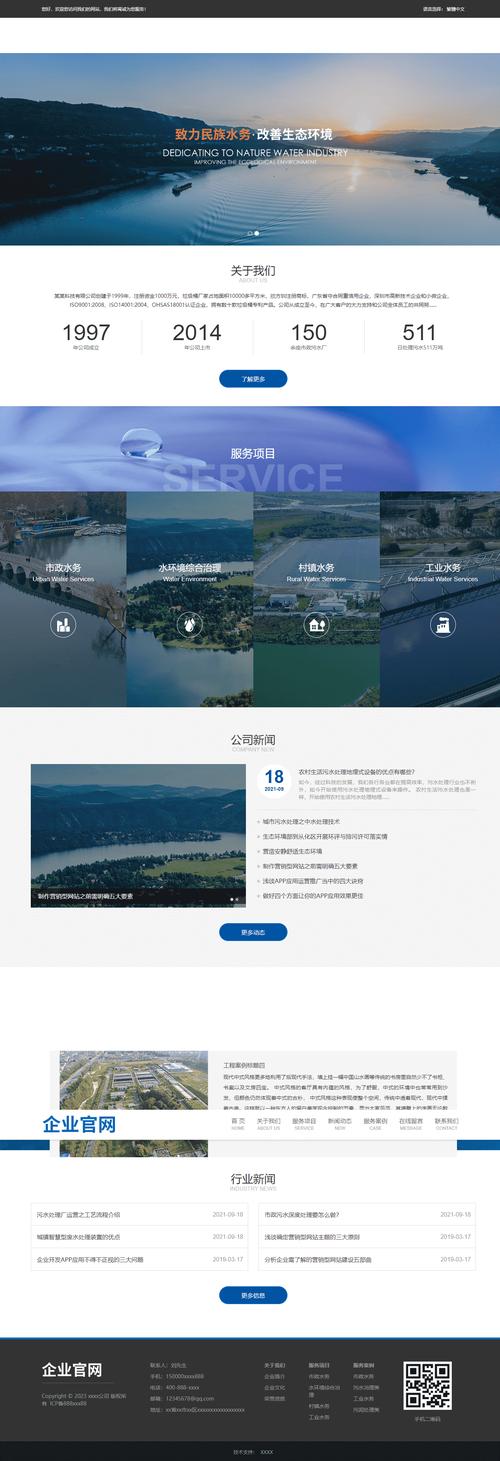Click footer link 工业水务 under 服务项目
Image resolution: width=500 pixels, height=1461 pixels.
[319, 1418]
